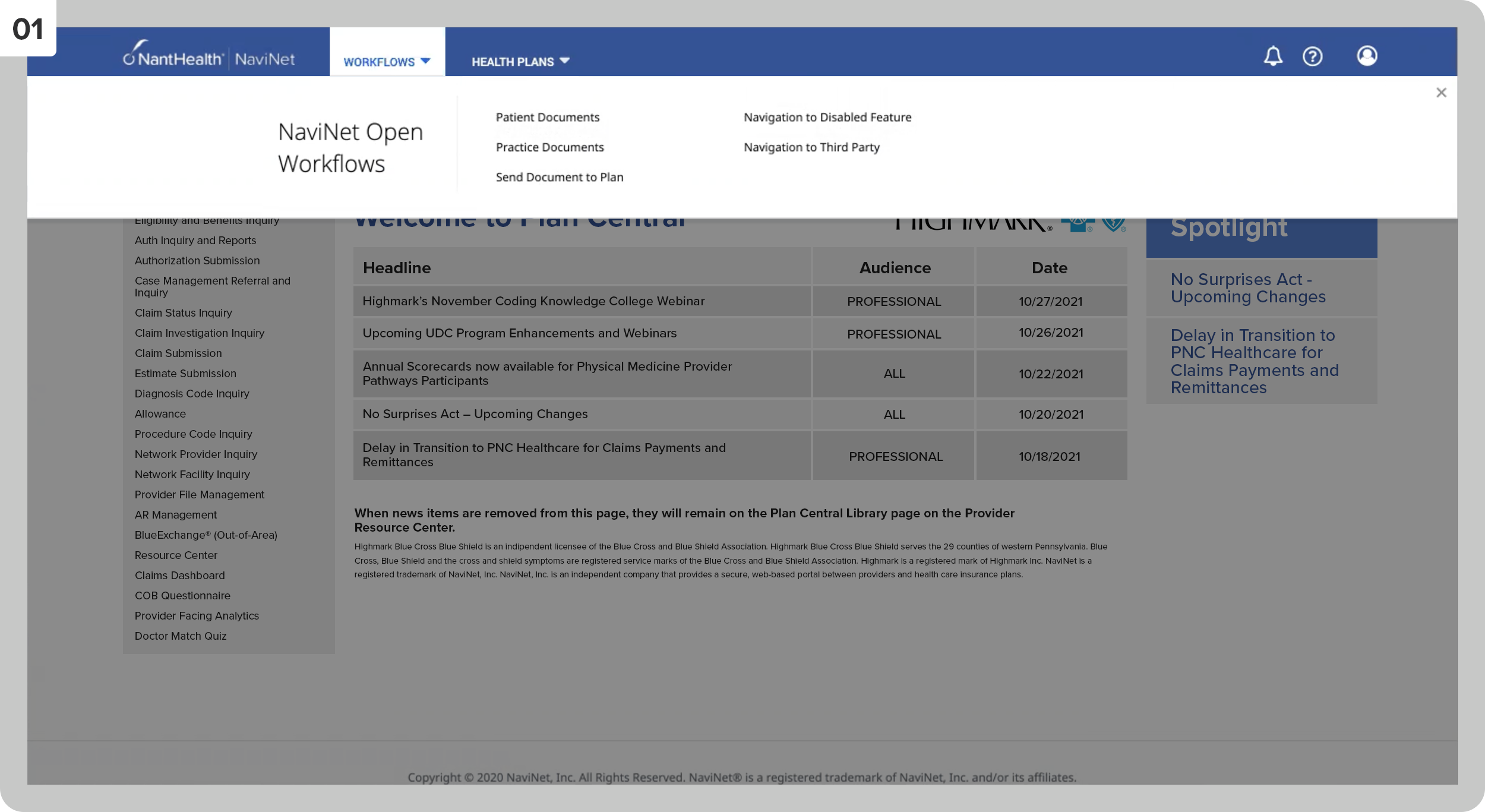Open Claim Investigation Inquiry
Viewport: 1485px width, 812px height.
(200, 333)
